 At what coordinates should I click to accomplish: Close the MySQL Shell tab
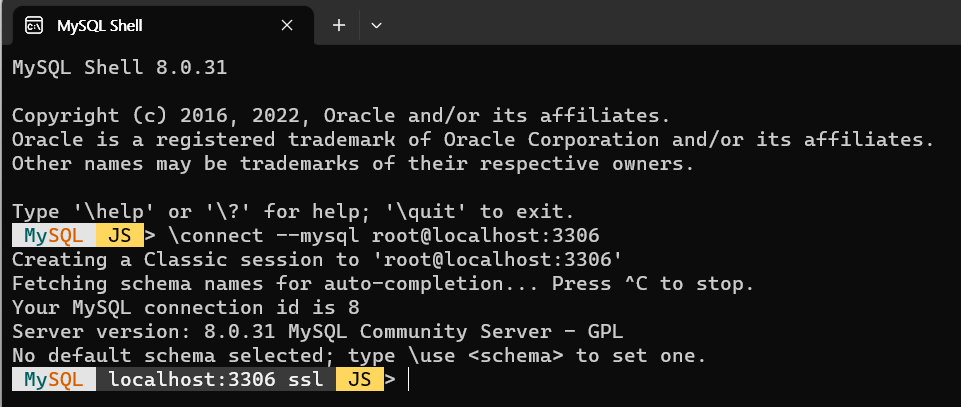click(x=286, y=26)
